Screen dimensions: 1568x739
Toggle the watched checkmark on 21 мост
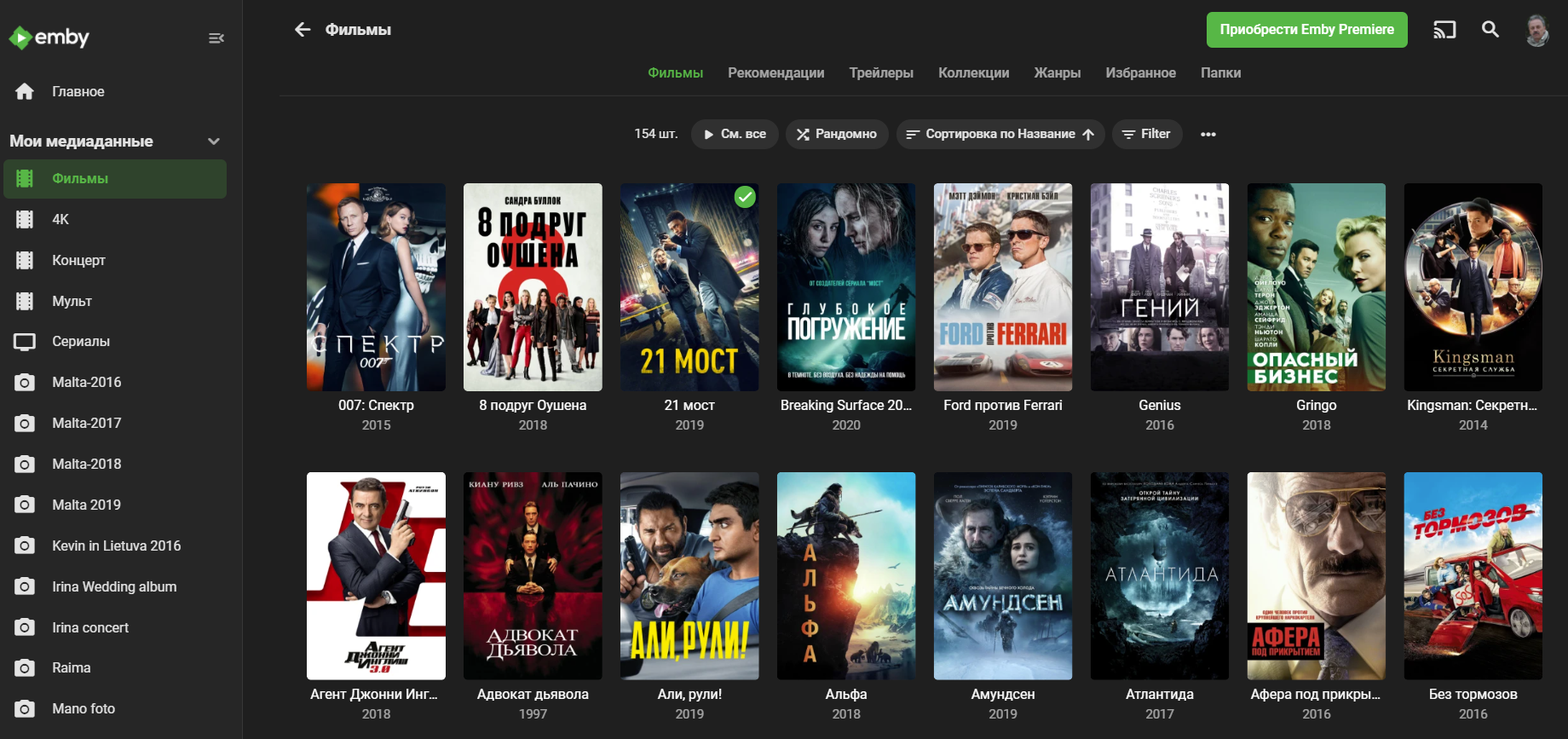745,198
